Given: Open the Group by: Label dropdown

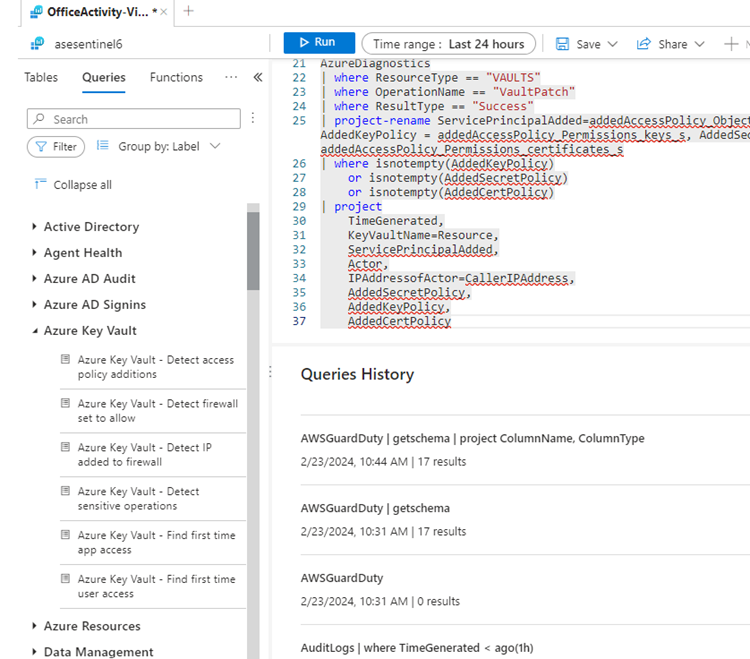Looking at the screenshot, I should coord(169,146).
